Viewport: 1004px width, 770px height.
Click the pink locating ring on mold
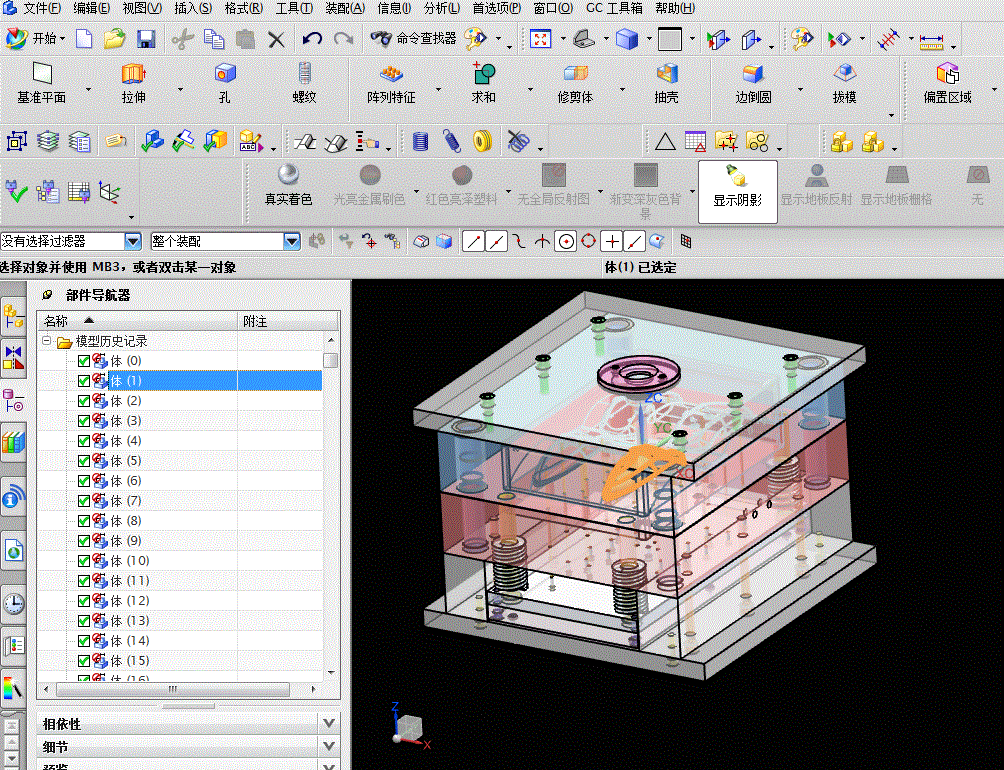[637, 374]
